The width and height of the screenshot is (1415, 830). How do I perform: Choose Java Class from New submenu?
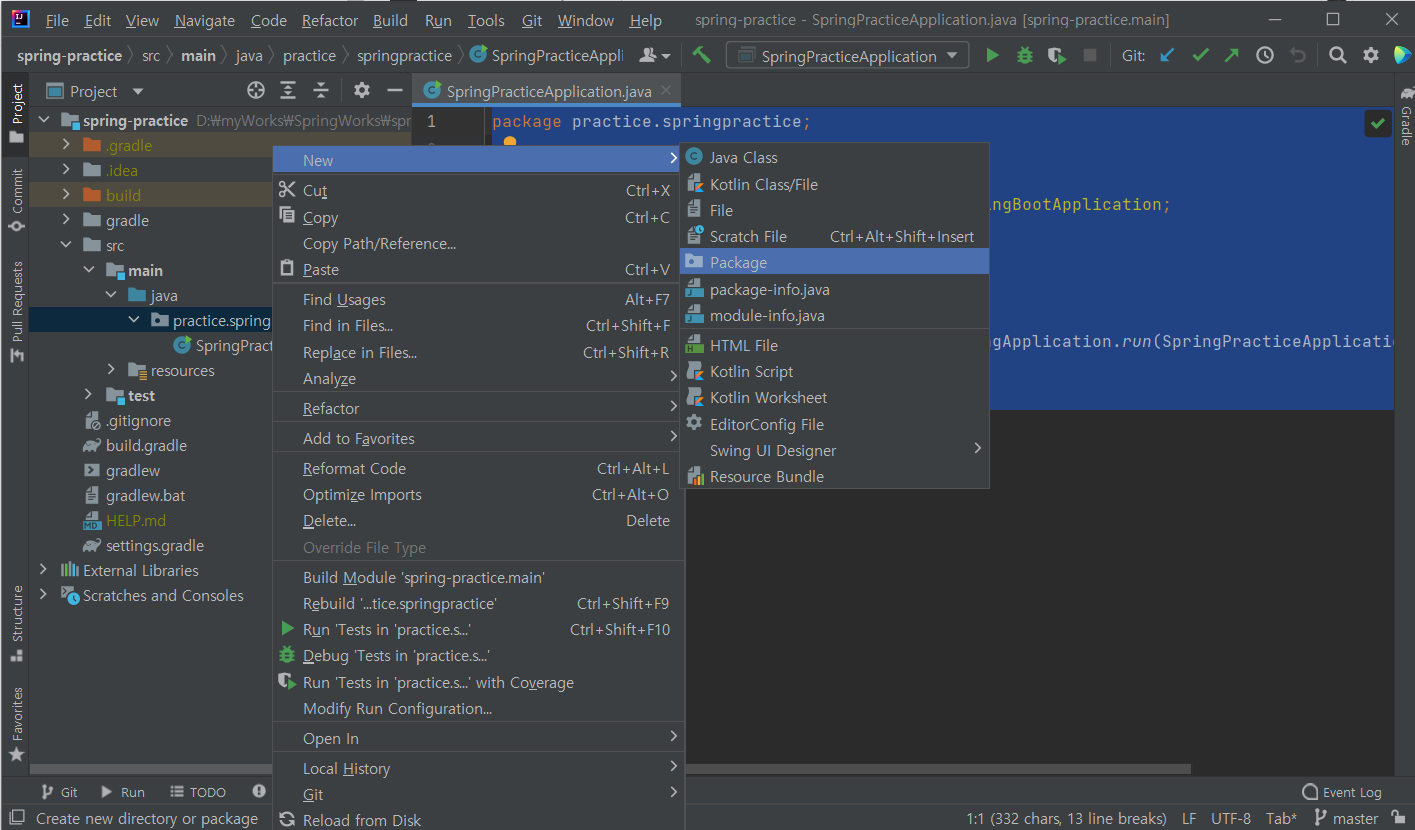point(834,157)
